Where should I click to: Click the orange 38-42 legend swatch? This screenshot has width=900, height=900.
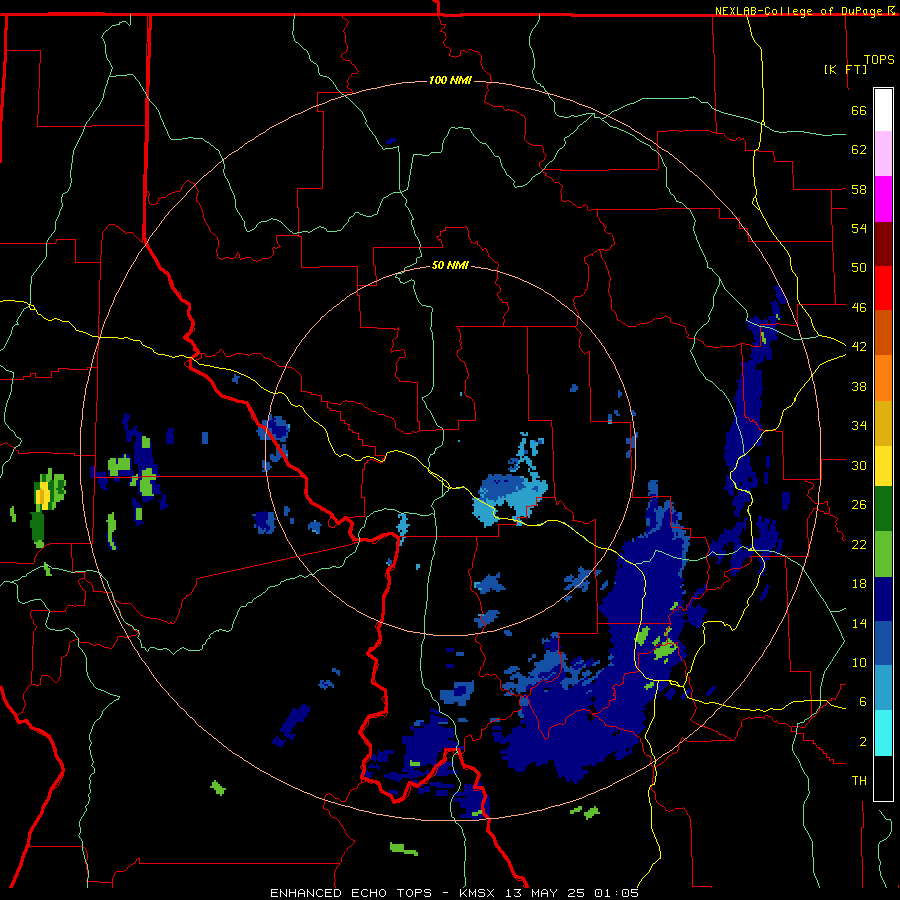click(x=883, y=378)
